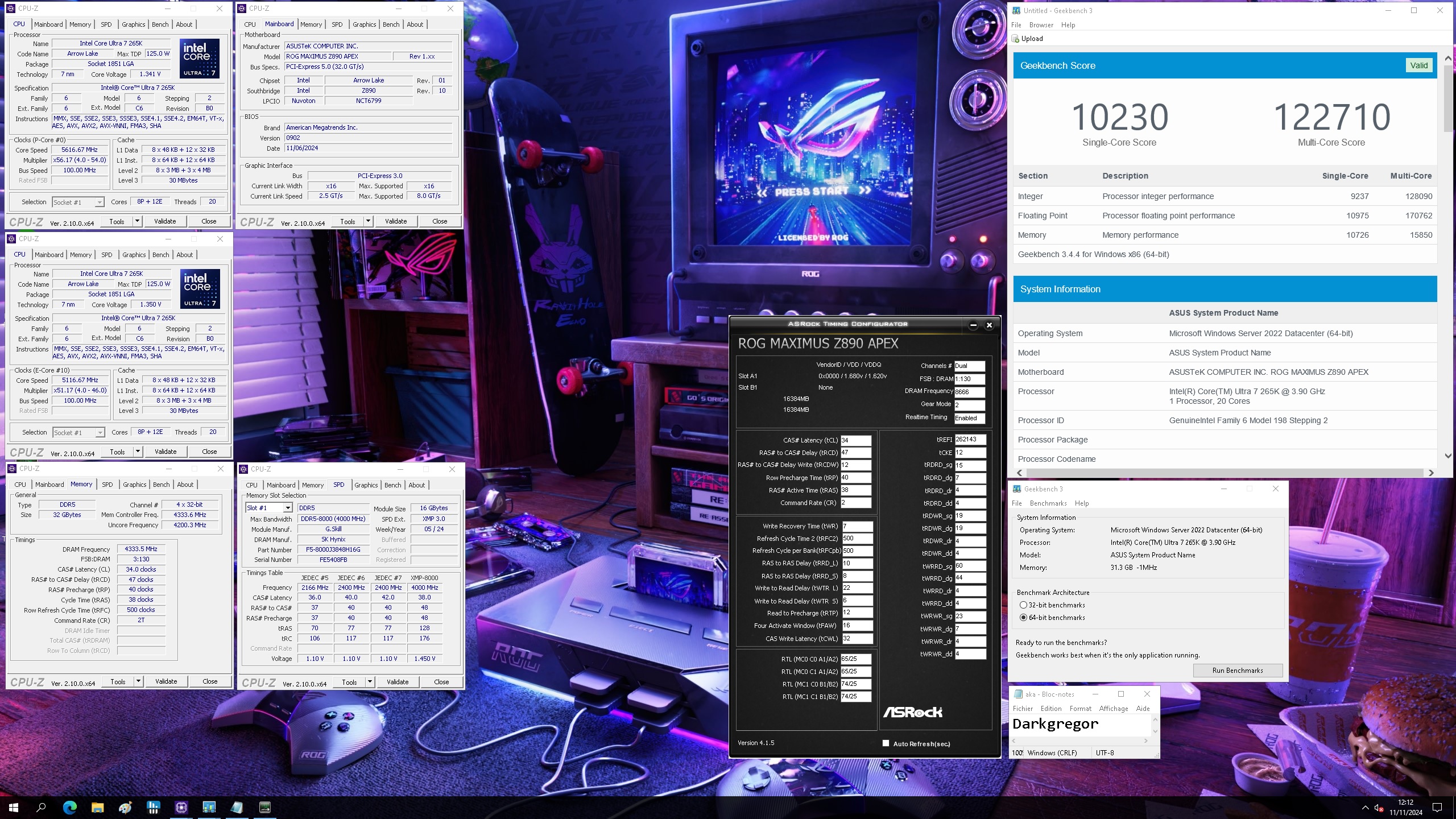This screenshot has height=819, width=1456.
Task: Click the Notepad 'aka' window title icon
Action: (x=1019, y=694)
